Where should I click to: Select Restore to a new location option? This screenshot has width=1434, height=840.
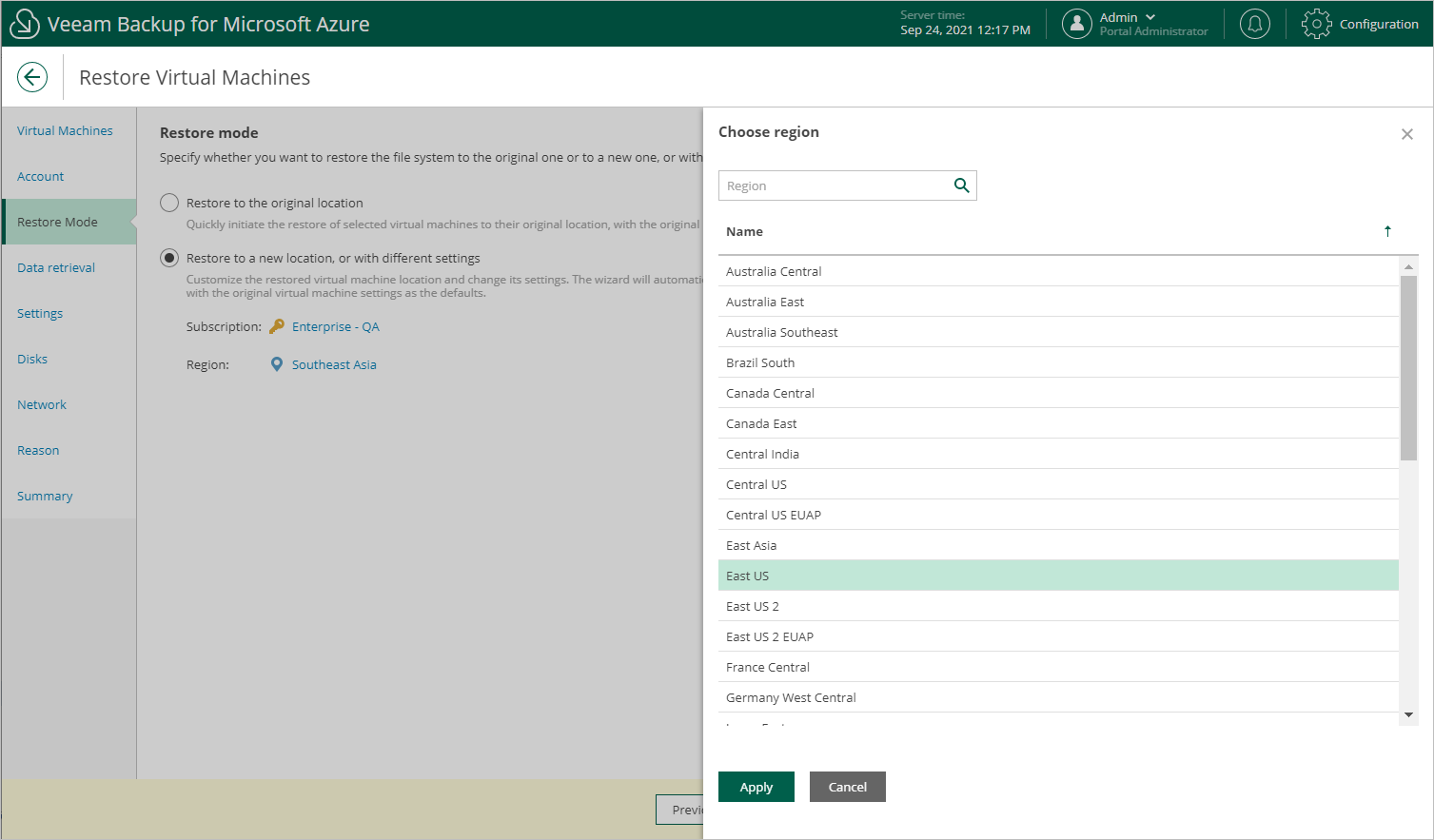click(169, 258)
